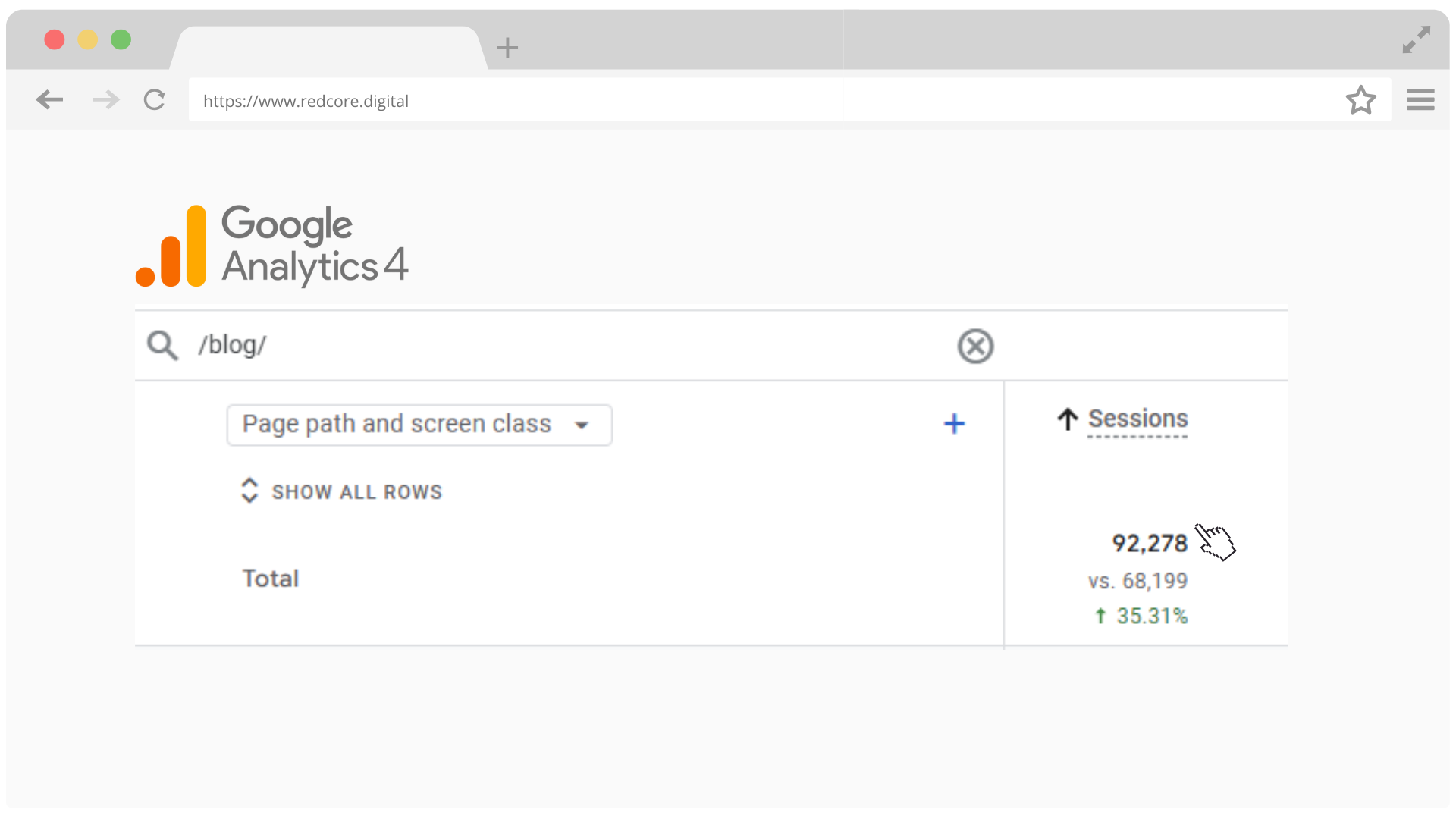Open the browser hamburger menu
Image resolution: width=1456 pixels, height=819 pixels.
pyautogui.click(x=1420, y=100)
